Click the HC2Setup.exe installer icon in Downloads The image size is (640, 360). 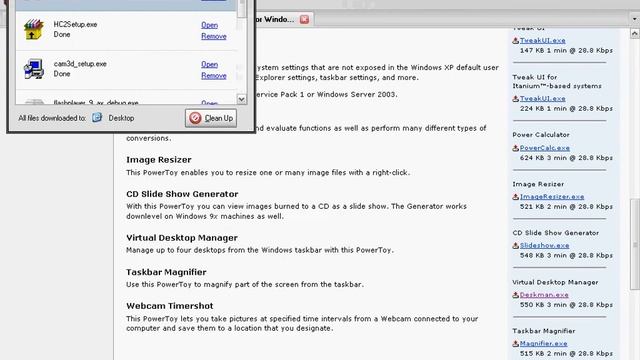33,29
